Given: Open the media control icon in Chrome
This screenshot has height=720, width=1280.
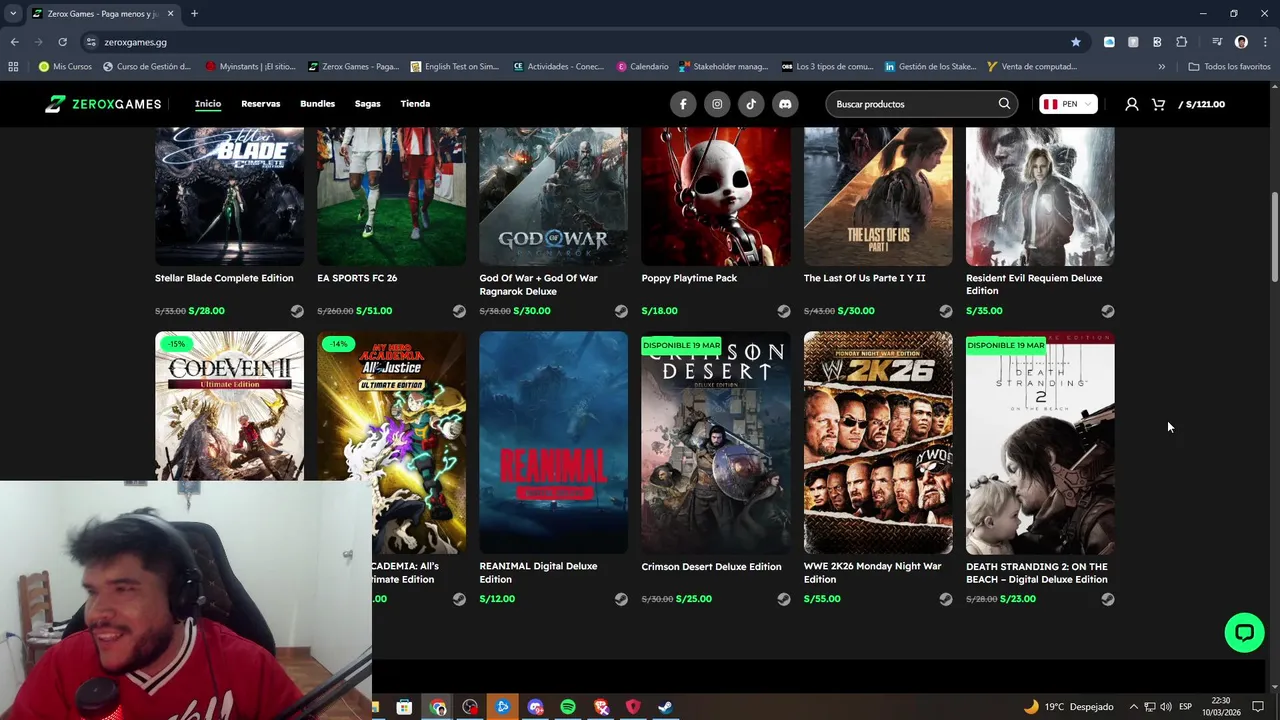Looking at the screenshot, I should [x=1217, y=42].
